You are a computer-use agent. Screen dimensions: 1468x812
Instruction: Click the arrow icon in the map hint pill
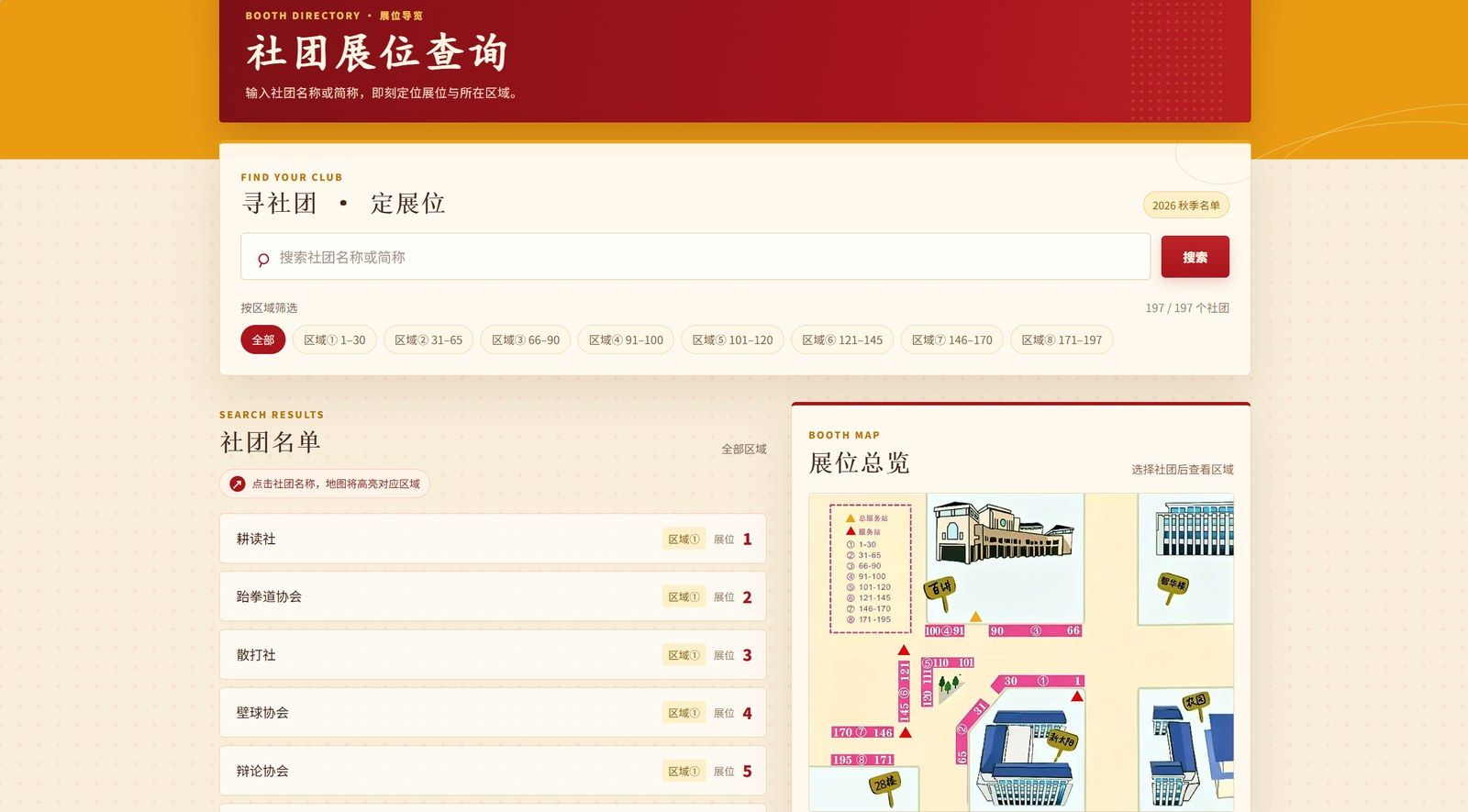[x=238, y=484]
